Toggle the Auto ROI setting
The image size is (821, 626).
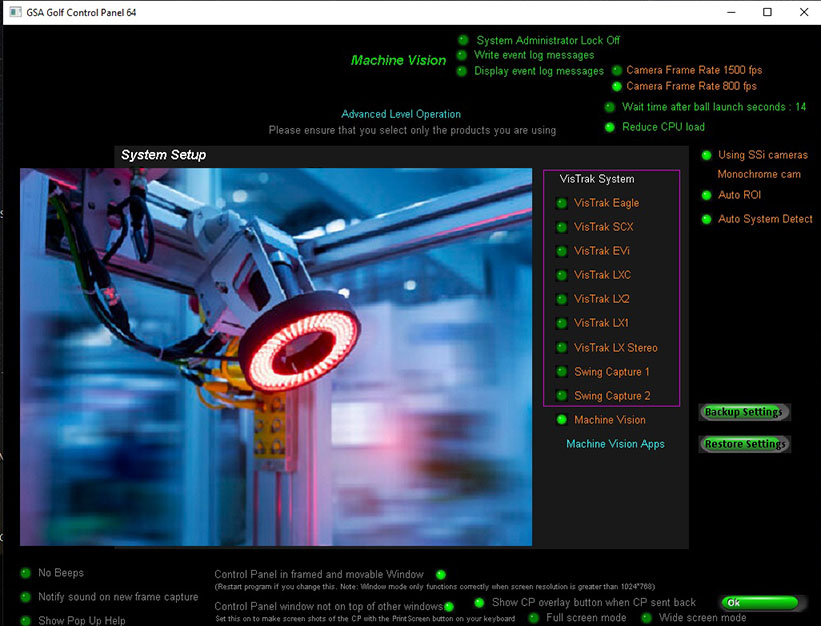(x=706, y=195)
